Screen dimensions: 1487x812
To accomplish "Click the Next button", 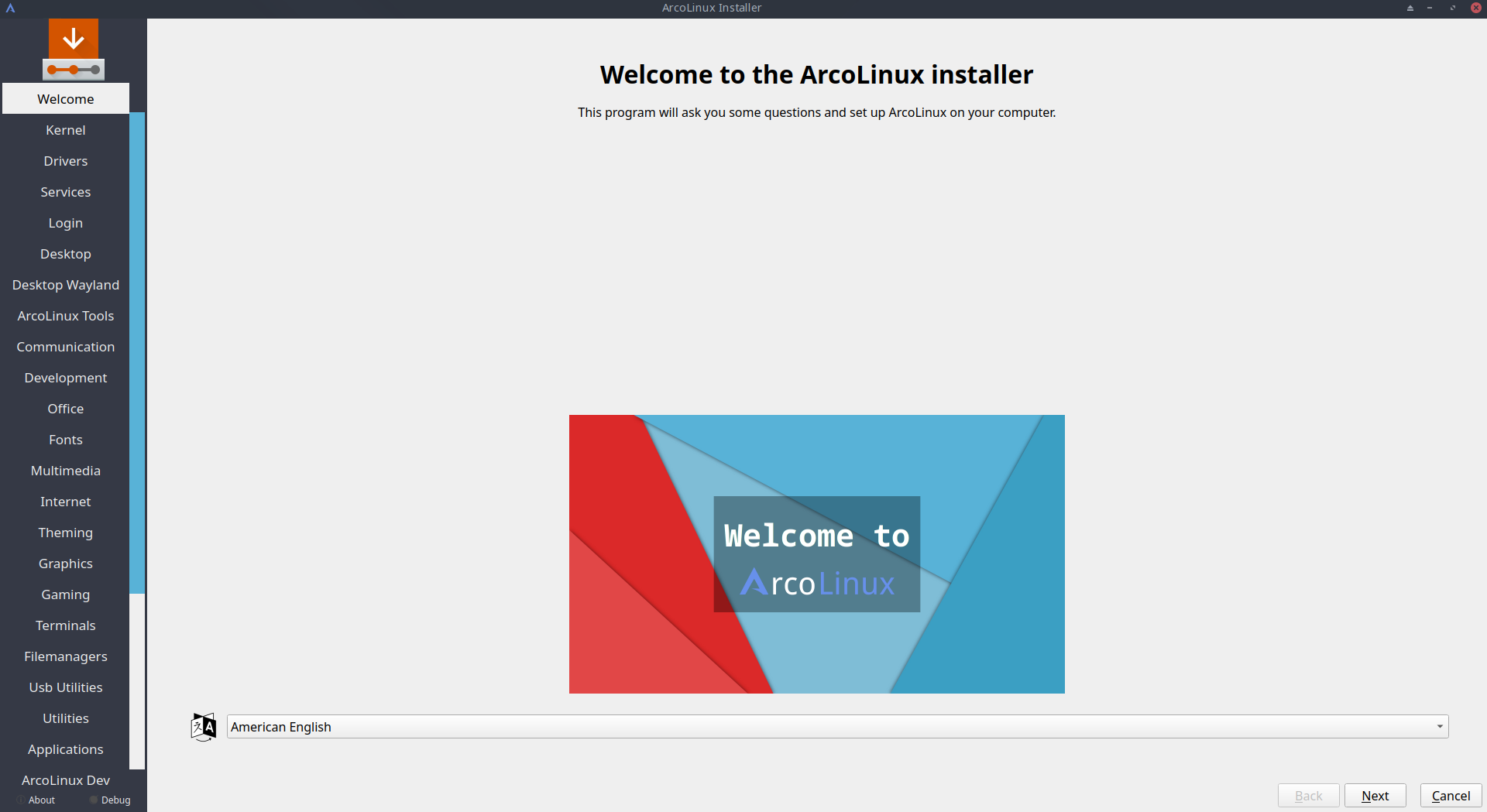I will coord(1375,796).
